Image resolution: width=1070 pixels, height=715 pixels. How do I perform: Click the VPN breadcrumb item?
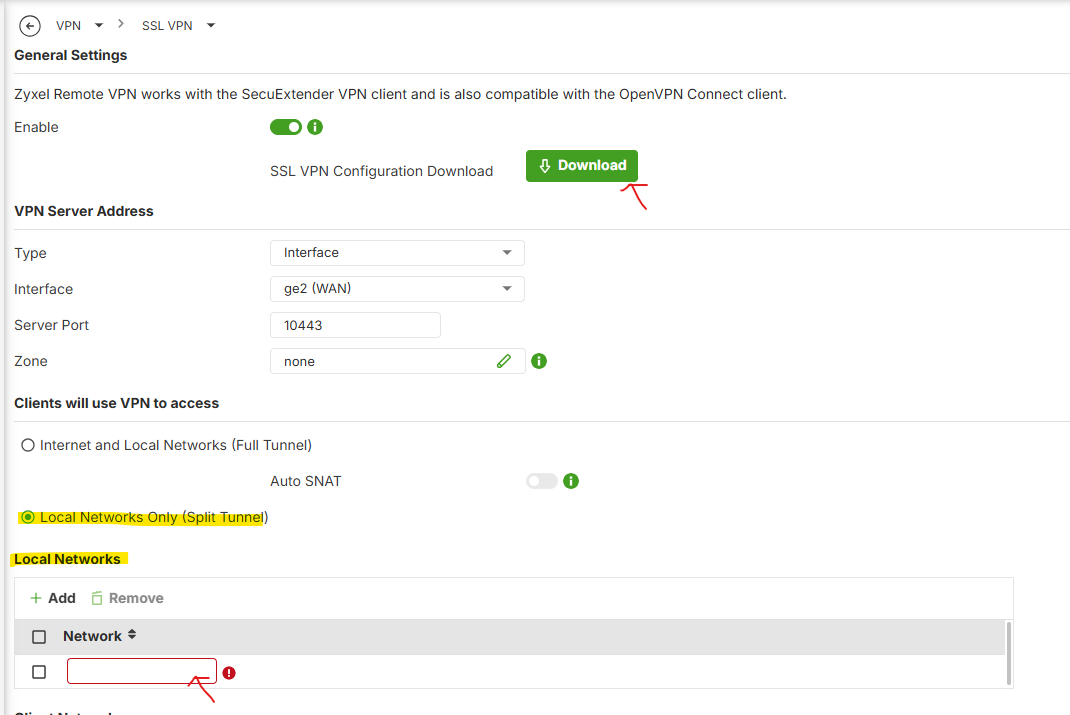(x=68, y=25)
